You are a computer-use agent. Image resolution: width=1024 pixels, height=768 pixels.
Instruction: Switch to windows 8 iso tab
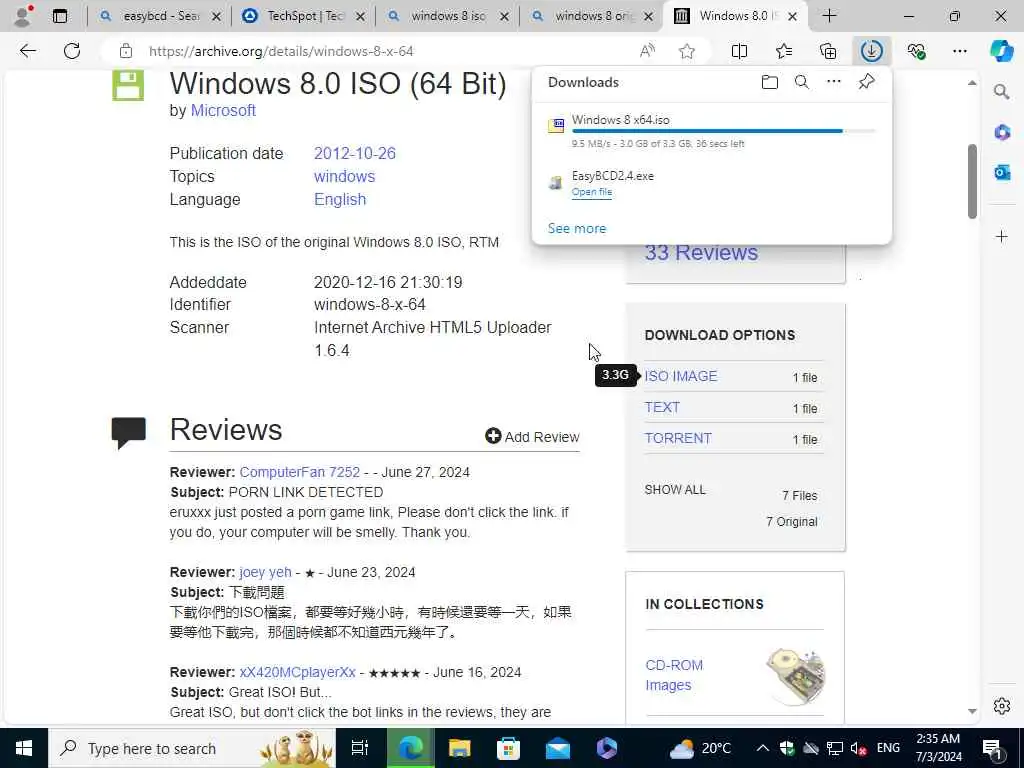[x=447, y=16]
